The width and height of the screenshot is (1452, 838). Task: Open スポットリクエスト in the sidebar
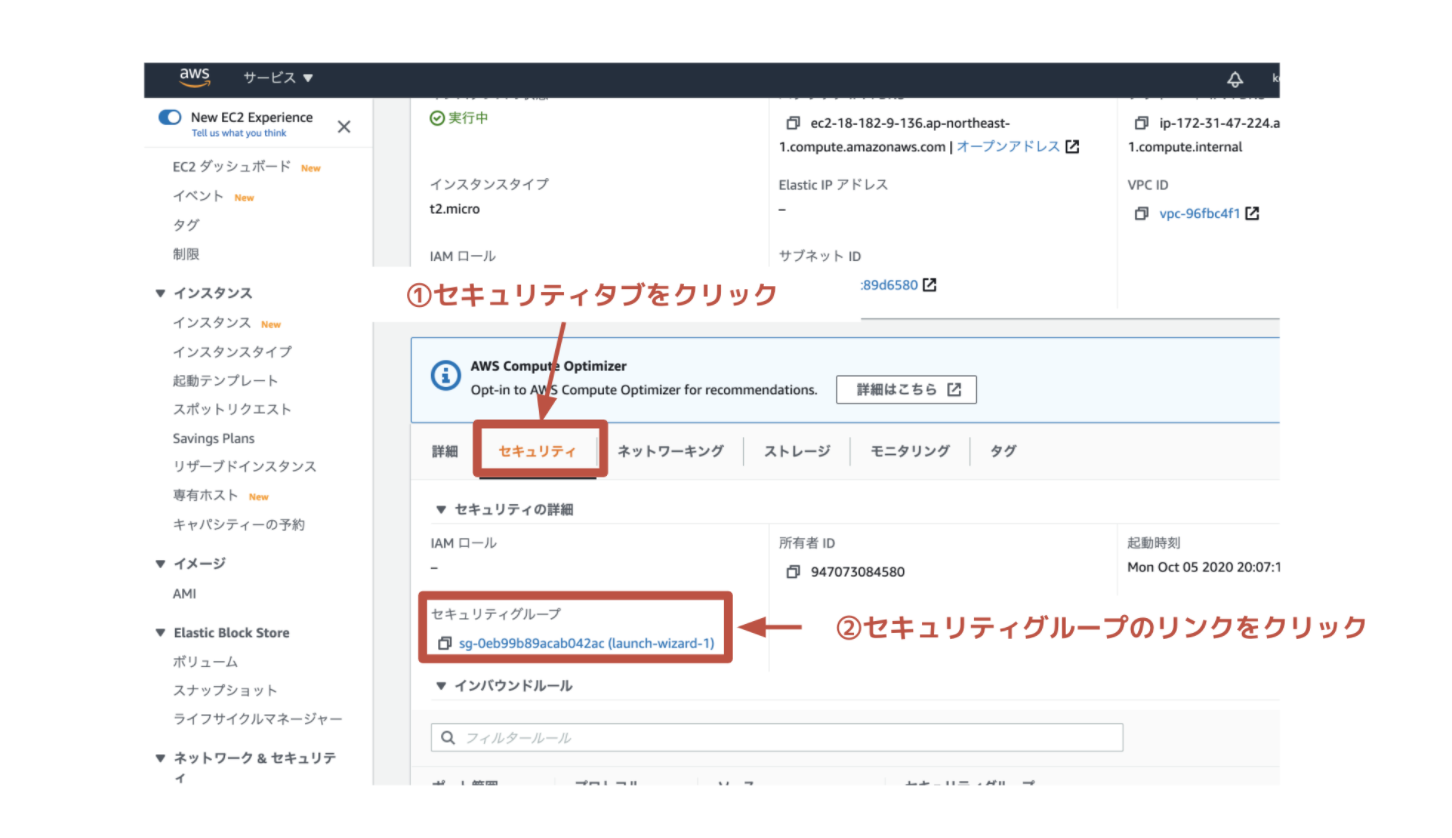232,409
